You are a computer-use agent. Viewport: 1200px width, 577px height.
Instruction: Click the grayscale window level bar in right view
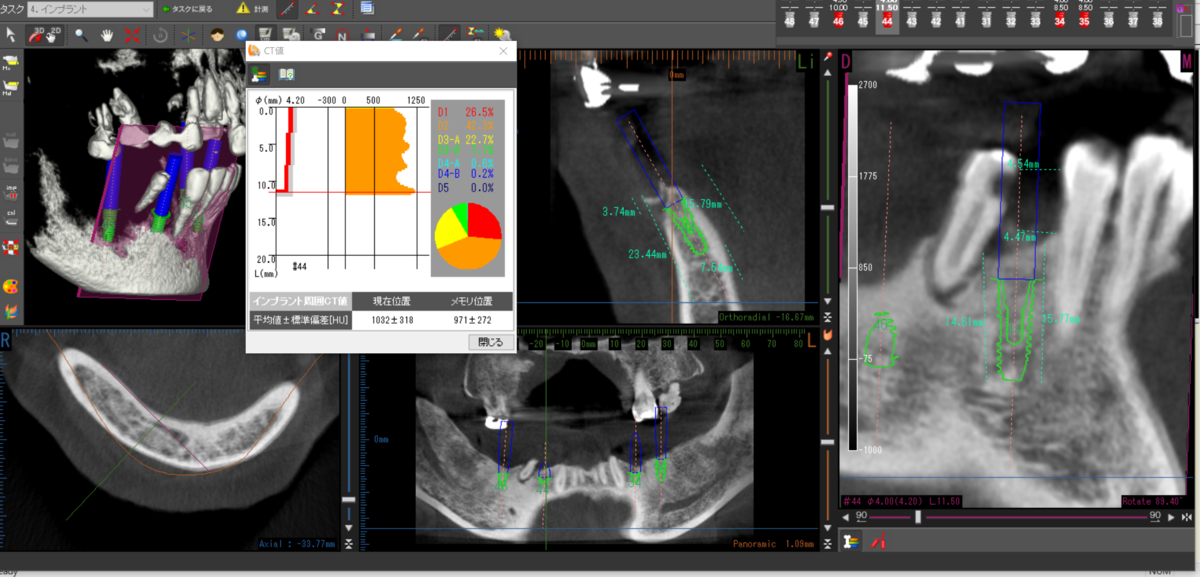(x=853, y=268)
